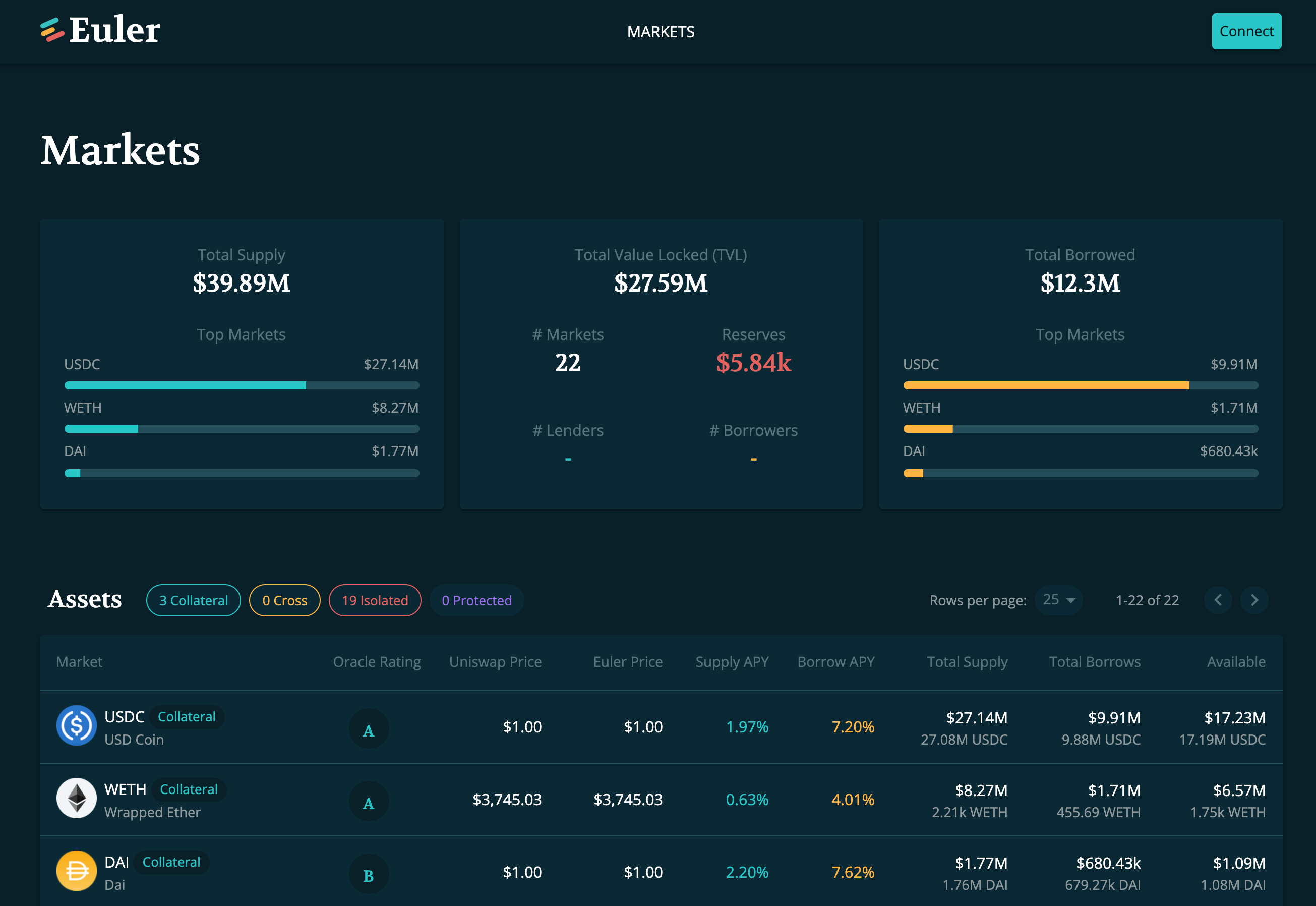Viewport: 1316px width, 906px height.
Task: Click the TVL $27.59M figure
Action: tap(661, 282)
